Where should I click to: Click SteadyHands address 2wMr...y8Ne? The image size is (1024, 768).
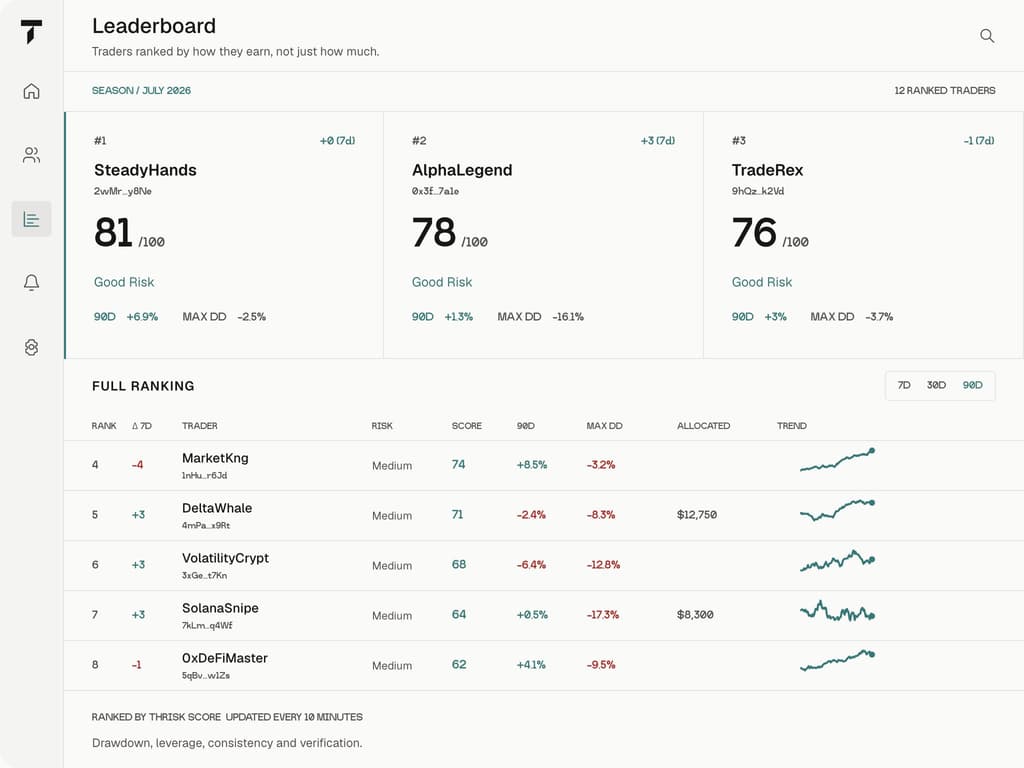pyautogui.click(x=123, y=191)
